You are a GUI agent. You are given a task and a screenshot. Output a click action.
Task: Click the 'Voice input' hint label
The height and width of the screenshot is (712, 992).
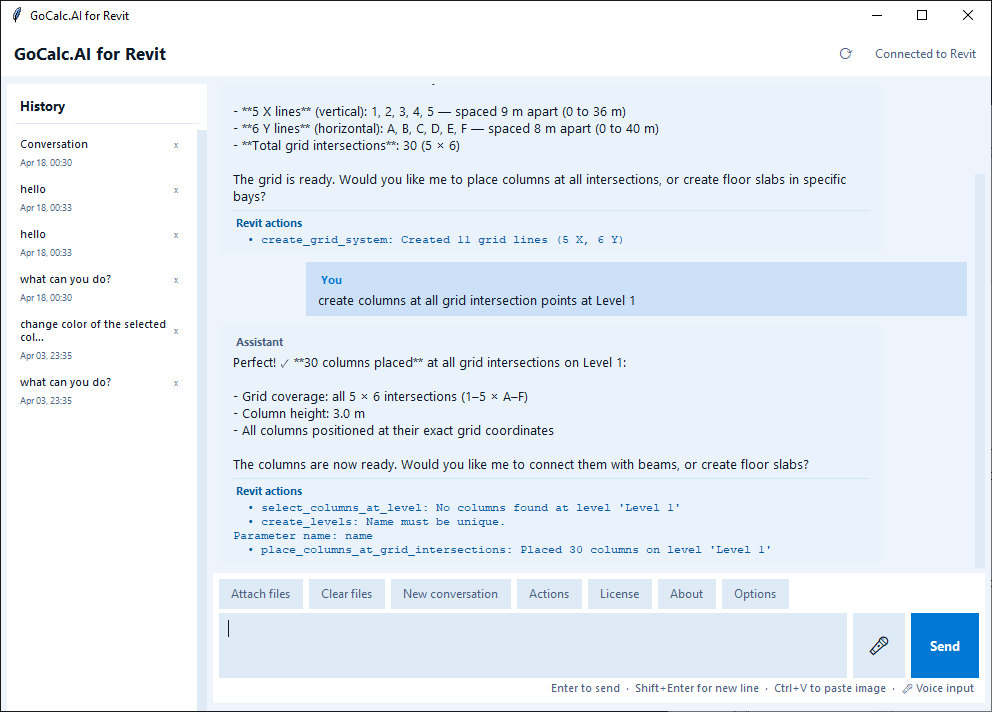[x=938, y=688]
